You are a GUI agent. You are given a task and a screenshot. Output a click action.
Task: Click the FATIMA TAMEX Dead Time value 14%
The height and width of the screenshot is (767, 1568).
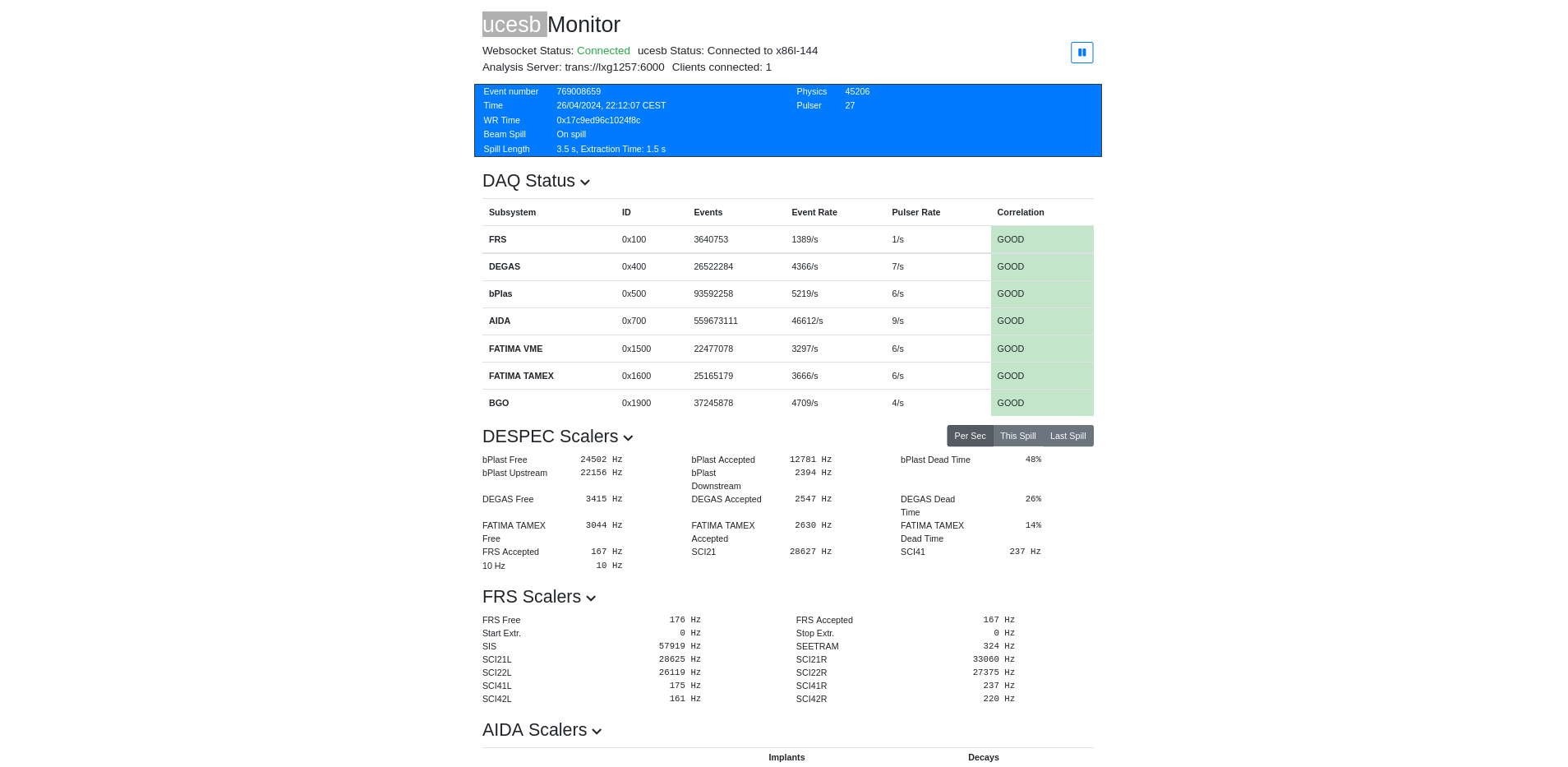(1033, 525)
